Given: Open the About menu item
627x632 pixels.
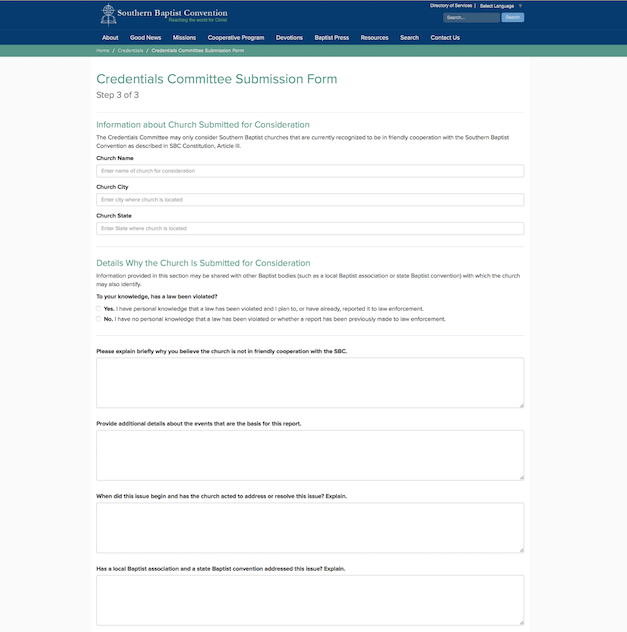Looking at the screenshot, I should 110,38.
